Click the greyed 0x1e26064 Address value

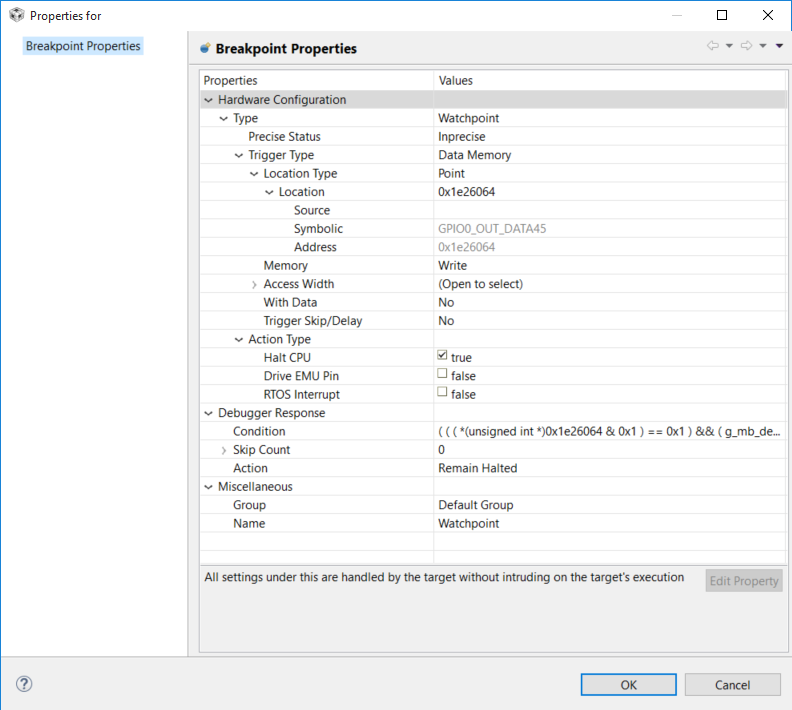466,247
